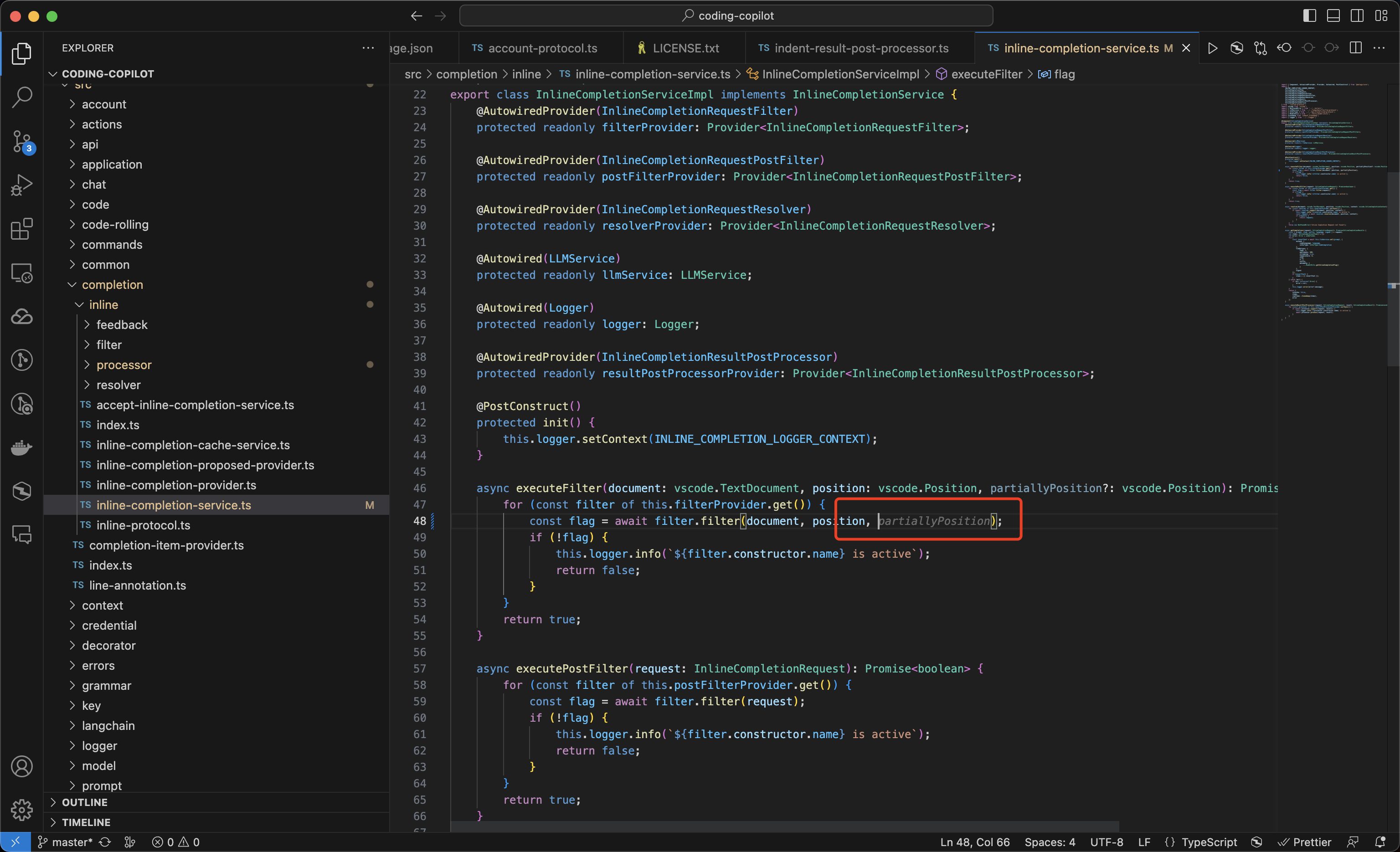Click the Run play icon in editor toolbar
This screenshot has width=1400, height=852.
1212,48
